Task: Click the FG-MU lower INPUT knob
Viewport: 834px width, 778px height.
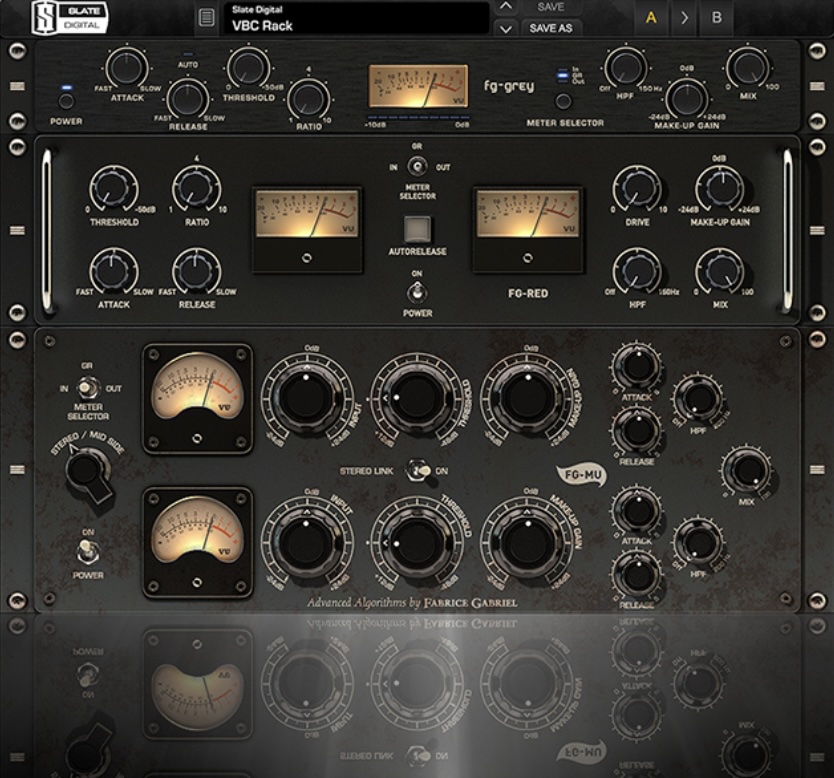Action: tap(306, 543)
